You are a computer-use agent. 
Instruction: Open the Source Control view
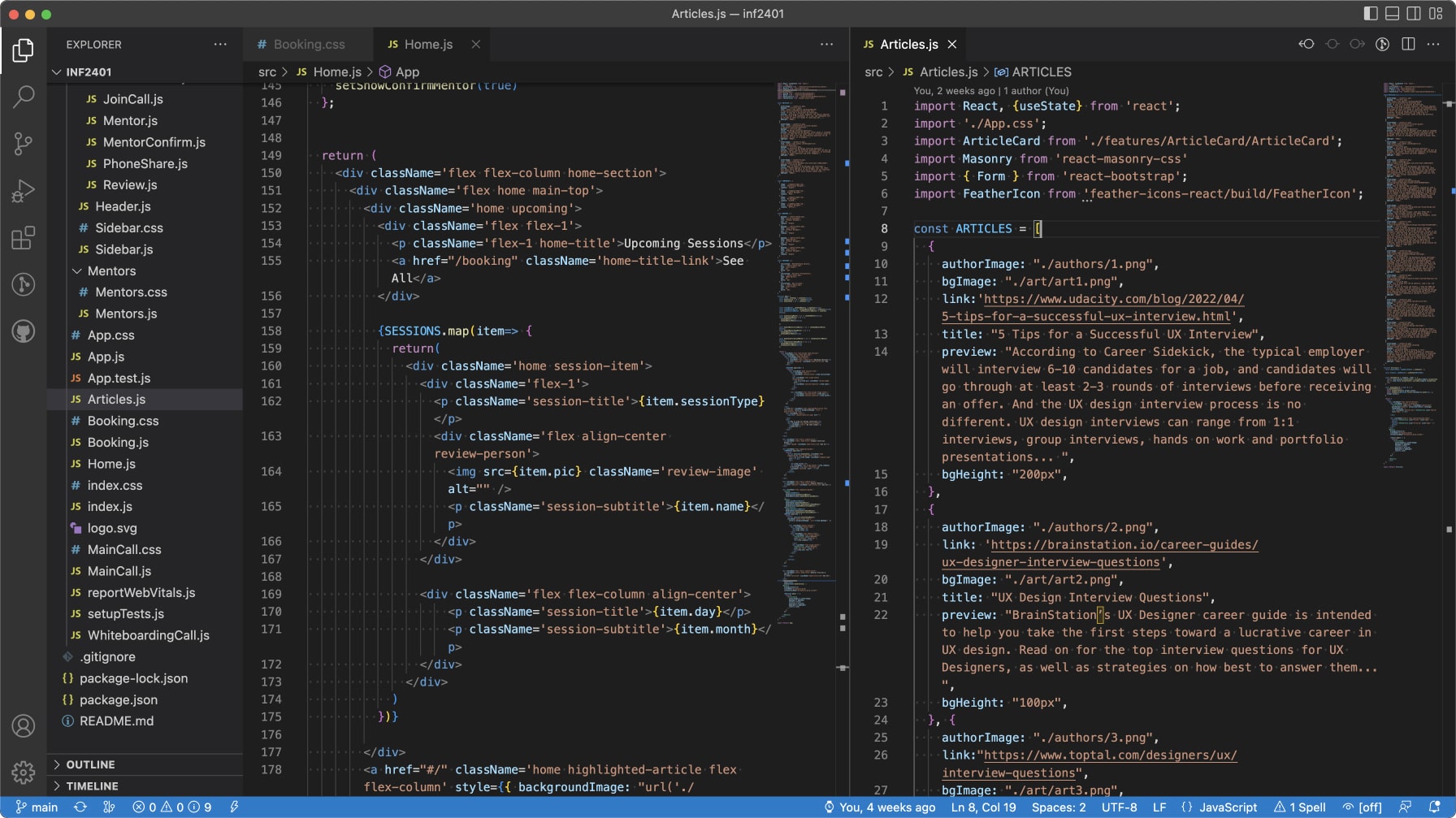[24, 144]
